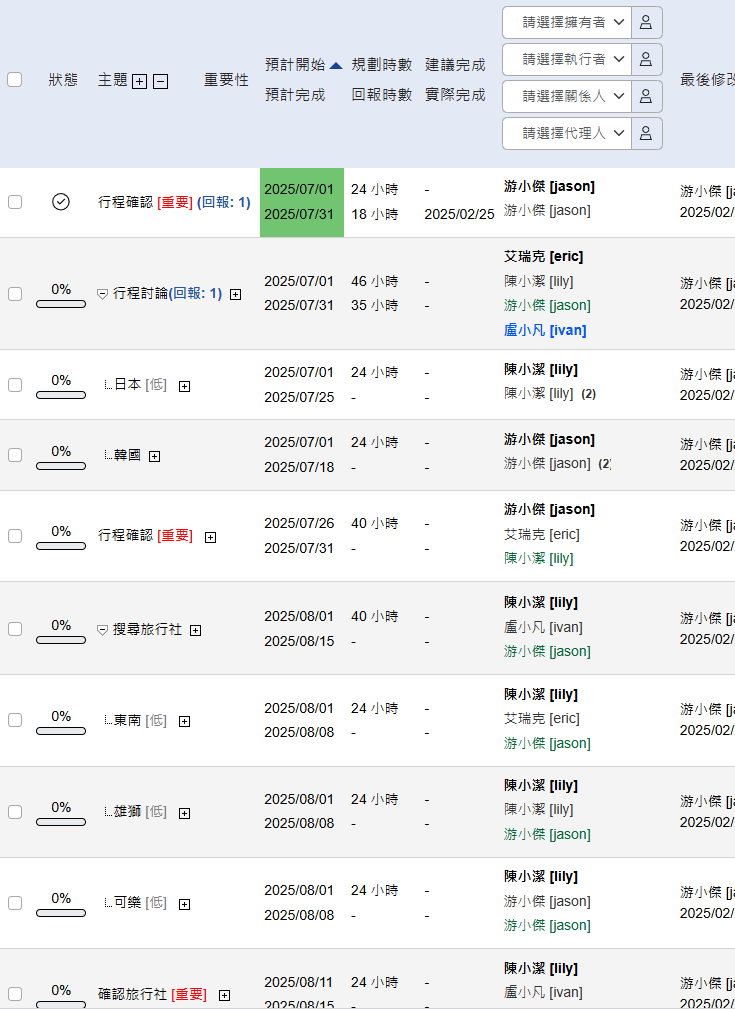Click the completed checkmark status icon
Viewport: 735px width, 1009px height.
pyautogui.click(x=61, y=202)
